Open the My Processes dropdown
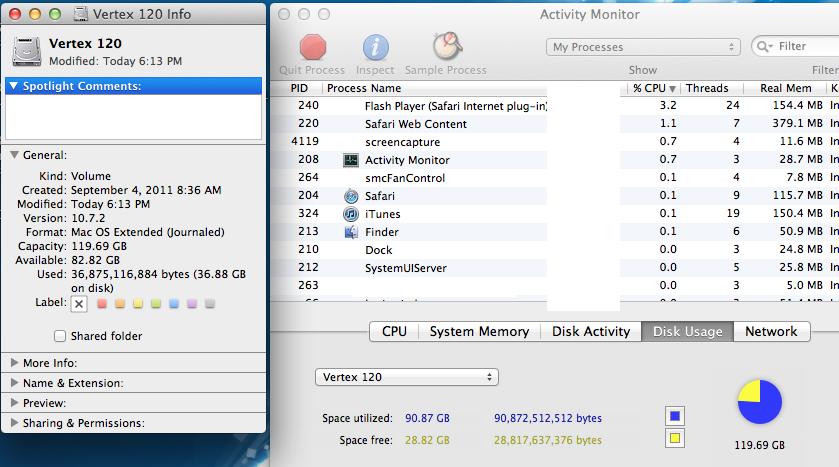839x467 pixels. click(x=643, y=47)
